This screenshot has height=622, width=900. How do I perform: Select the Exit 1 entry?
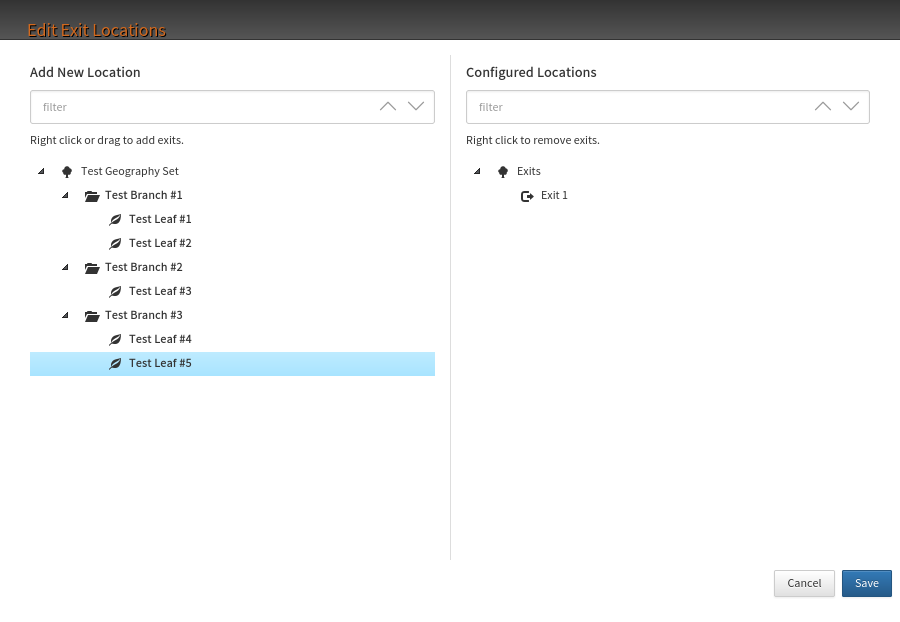[554, 195]
